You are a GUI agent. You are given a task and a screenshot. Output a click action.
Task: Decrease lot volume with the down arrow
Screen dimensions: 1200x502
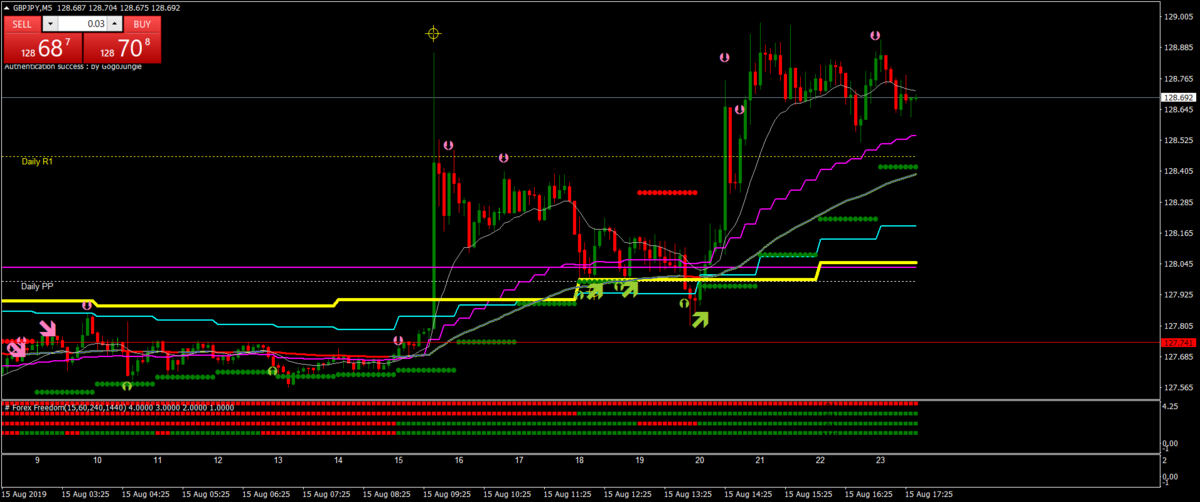(49, 23)
